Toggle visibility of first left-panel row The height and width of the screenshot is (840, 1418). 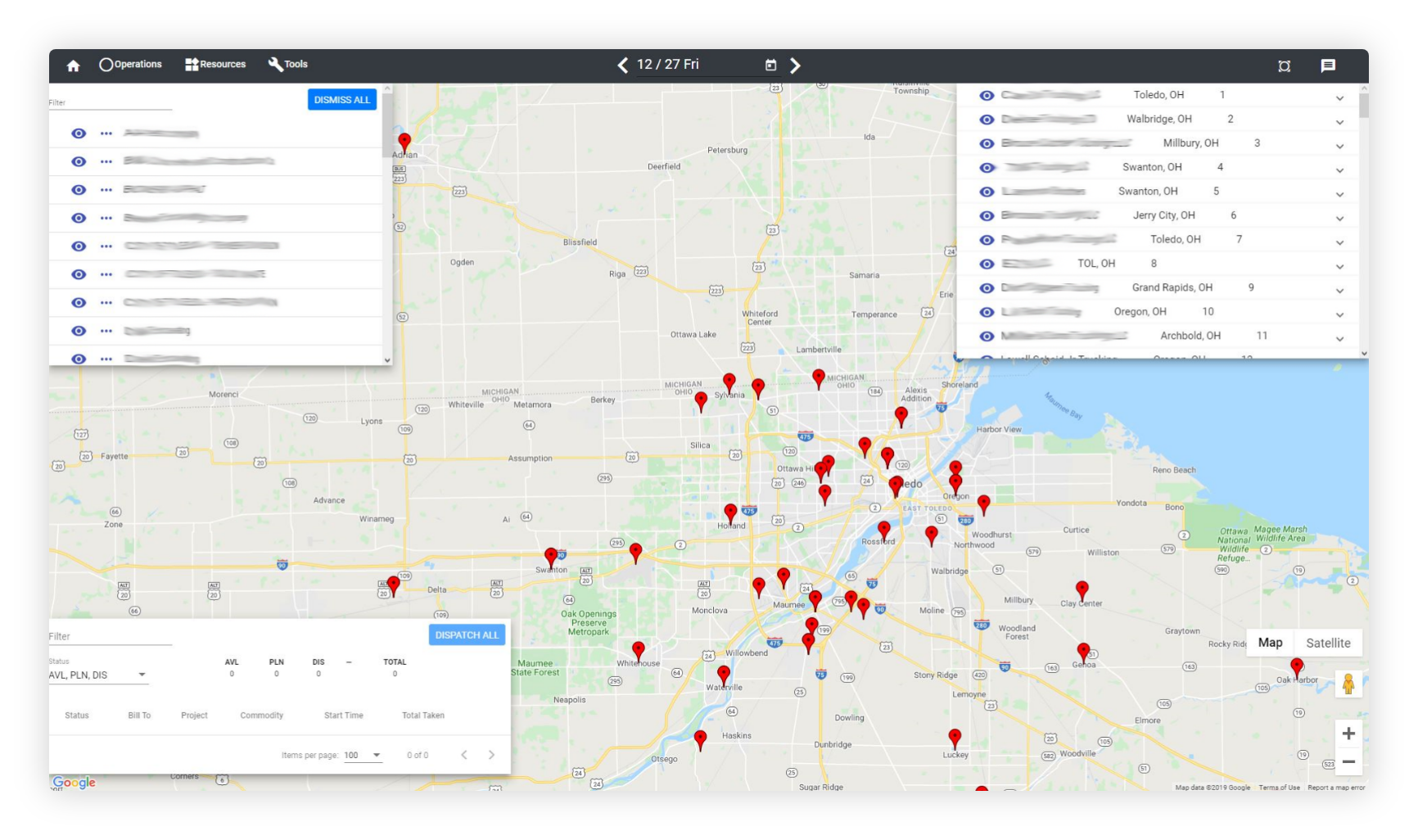79,133
